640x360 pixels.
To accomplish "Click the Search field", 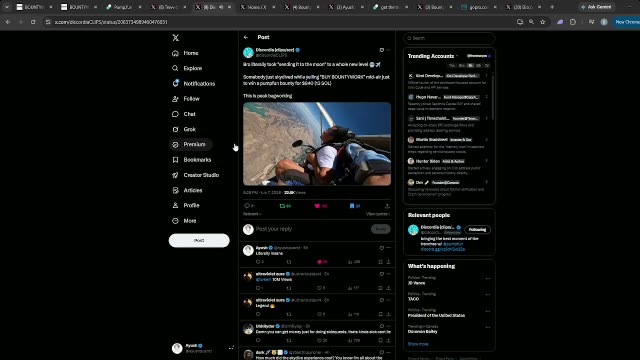I will pyautogui.click(x=449, y=38).
